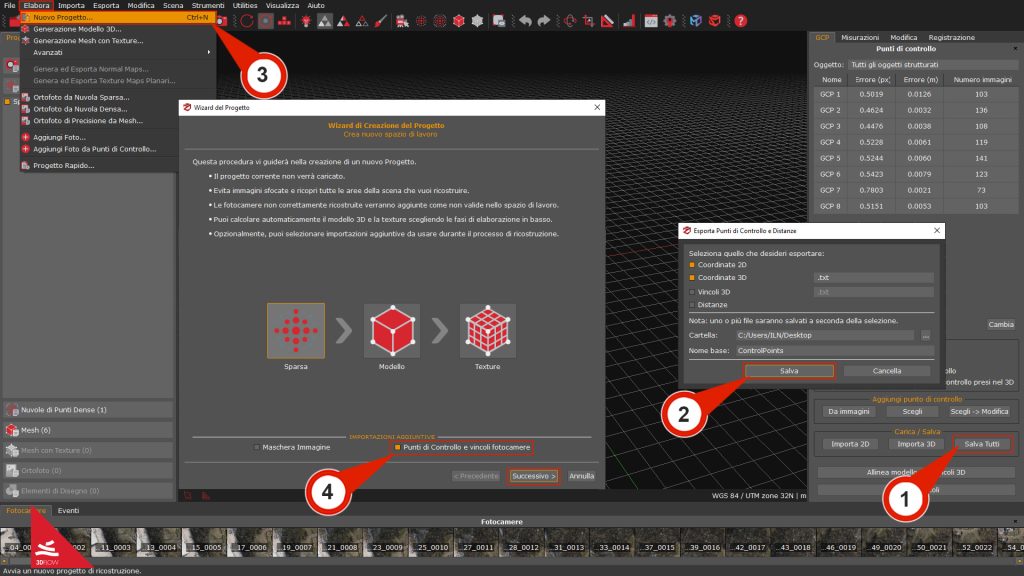Expand the Avanzati submenu
Viewport: 1024px width, 576px height.
[118, 52]
